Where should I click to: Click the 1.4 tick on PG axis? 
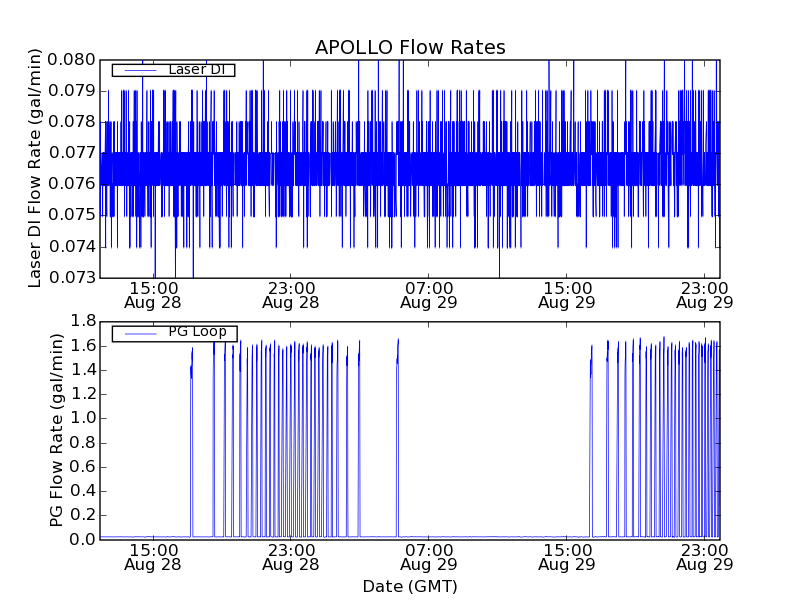(x=83, y=370)
